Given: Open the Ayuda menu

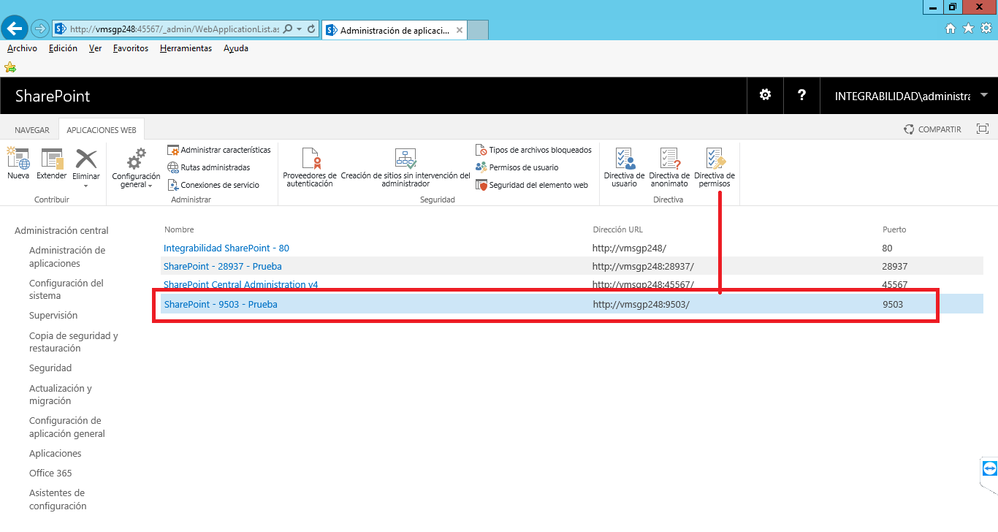Looking at the screenshot, I should pyautogui.click(x=235, y=48).
